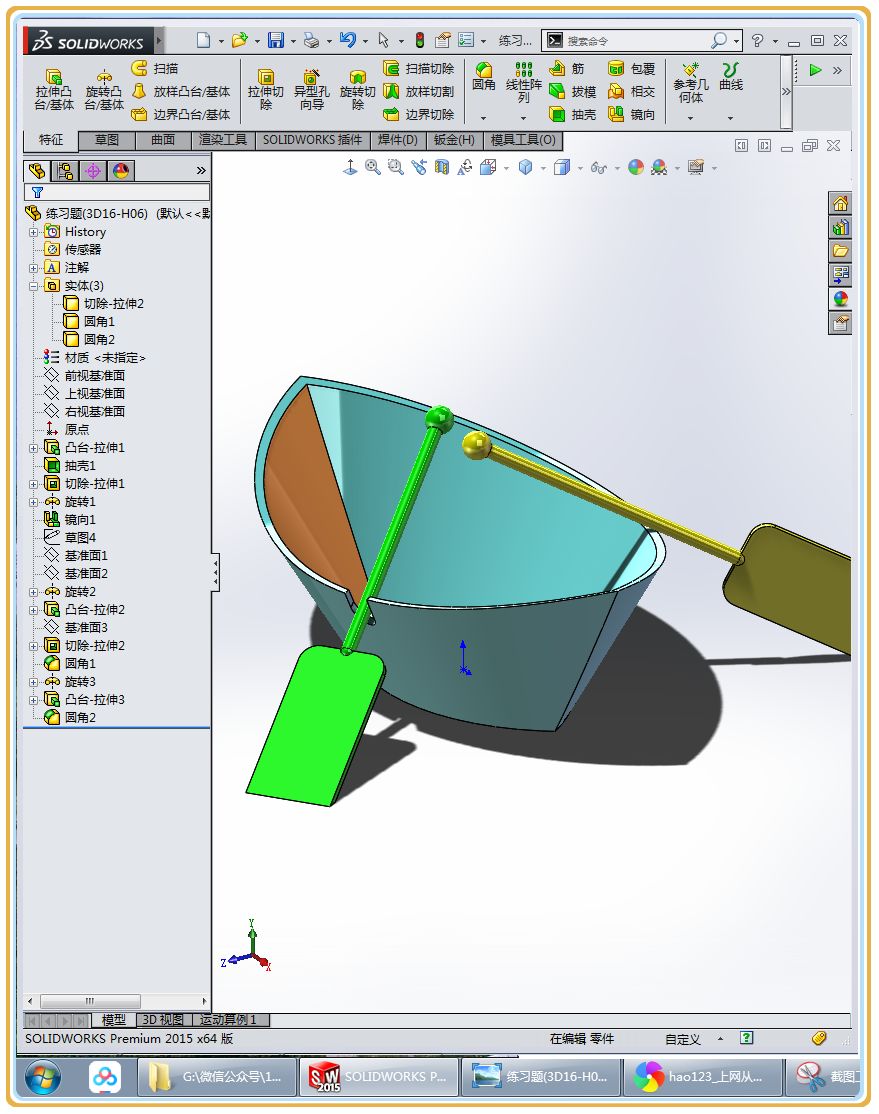Click the Lofted Boss/Base (放样凸台/基体) tool
This screenshot has width=879, height=1114.
[x=181, y=92]
